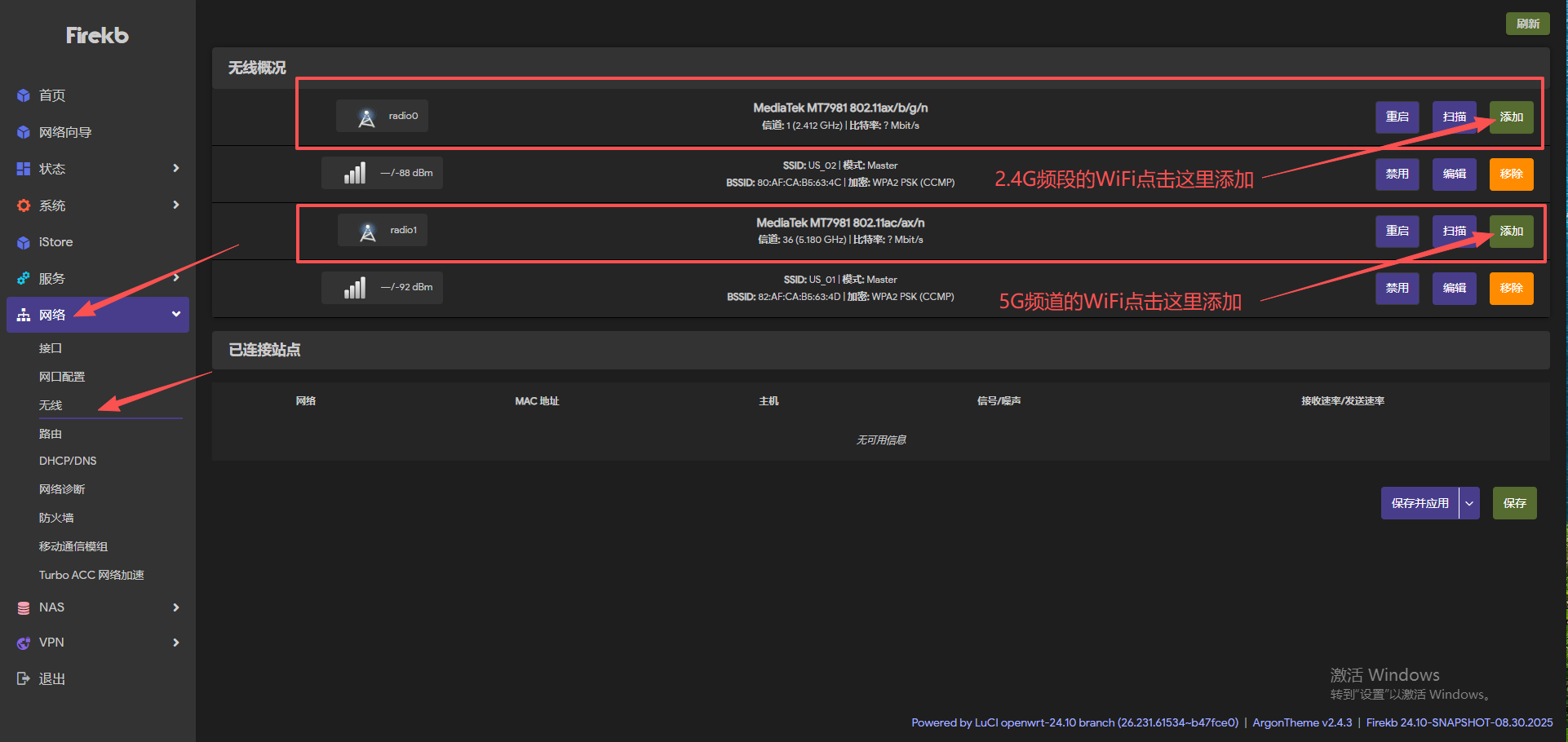This screenshot has height=742, width=1568.
Task: Select DHCP/DNS in the network submenu
Action: pyautogui.click(x=68, y=461)
